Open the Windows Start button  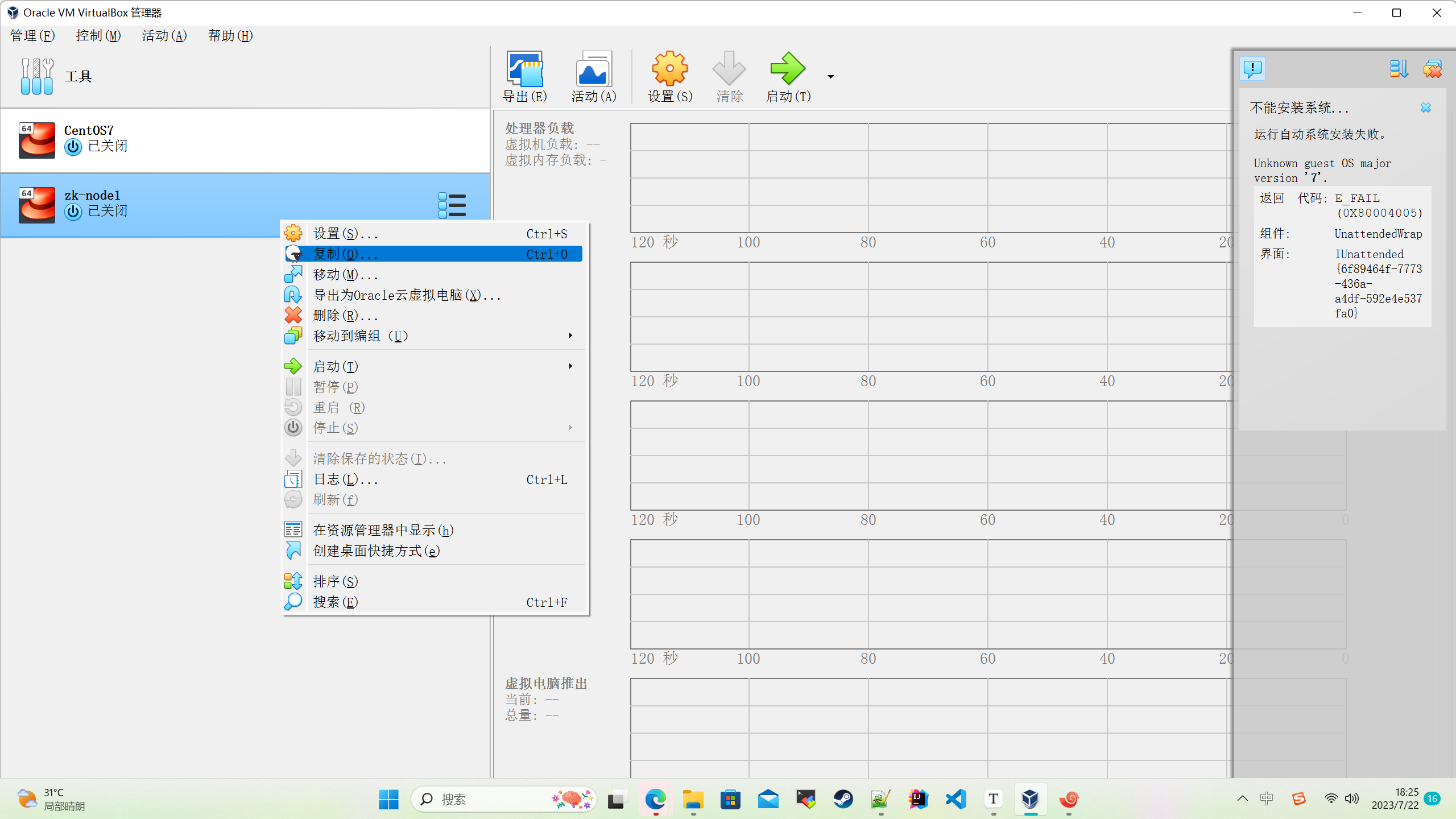click(x=388, y=799)
